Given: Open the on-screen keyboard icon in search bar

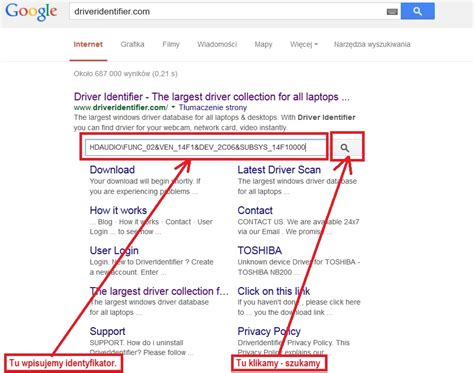Looking at the screenshot, I should [392, 12].
